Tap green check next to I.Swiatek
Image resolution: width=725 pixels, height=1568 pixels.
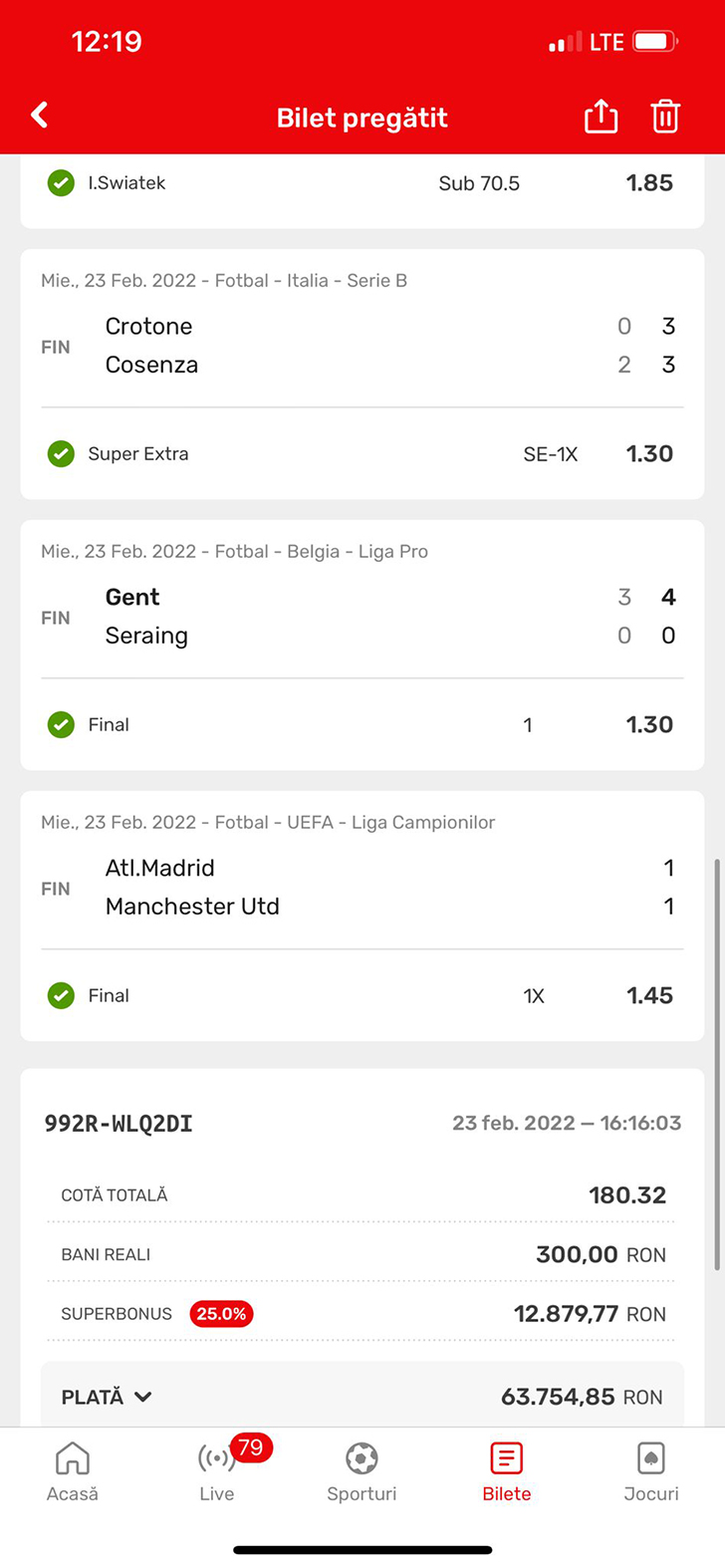coord(61,183)
